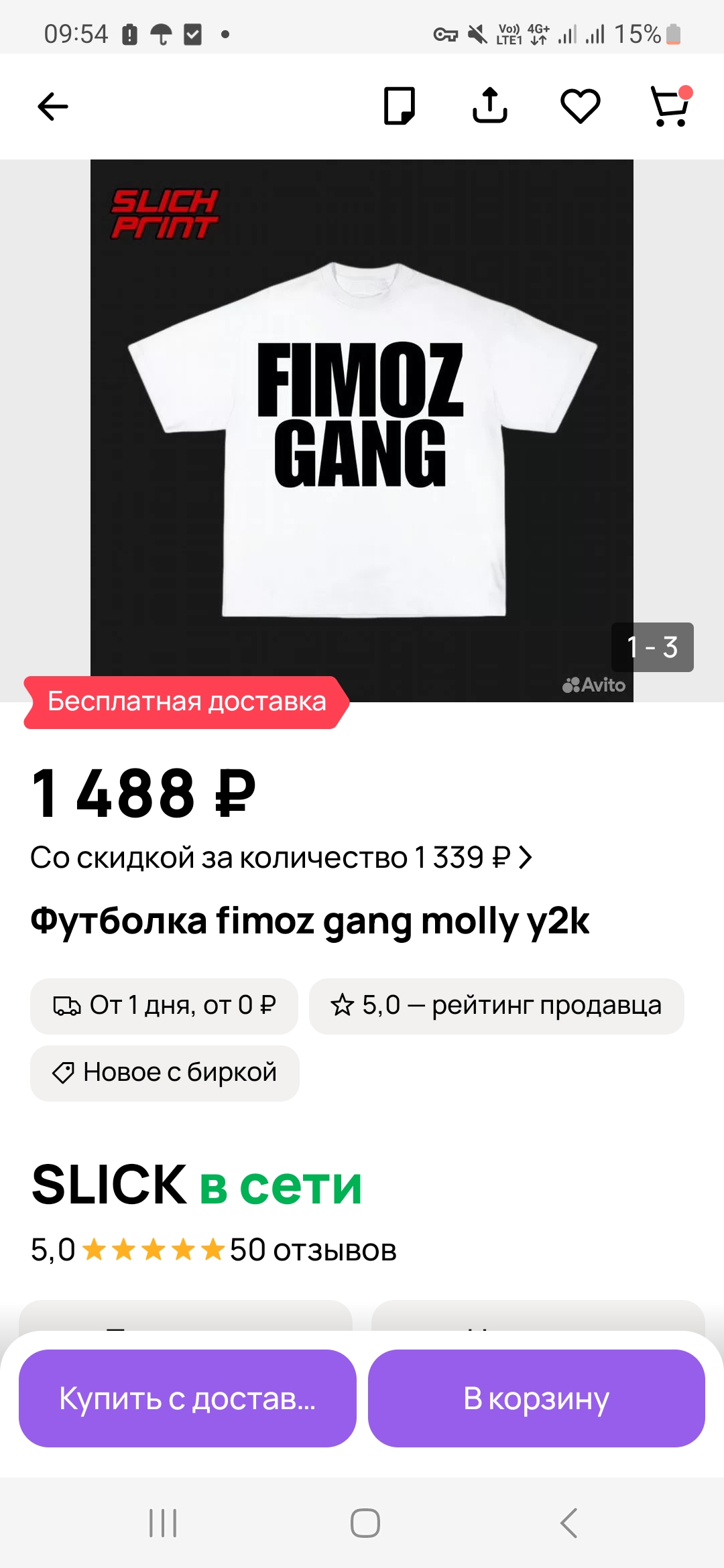Tap Android back navigation chevron

(x=568, y=1523)
